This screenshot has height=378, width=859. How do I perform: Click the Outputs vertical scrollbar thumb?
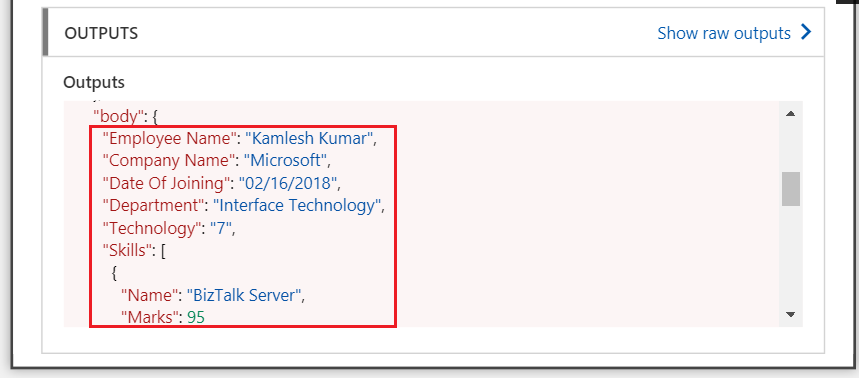coord(791,189)
